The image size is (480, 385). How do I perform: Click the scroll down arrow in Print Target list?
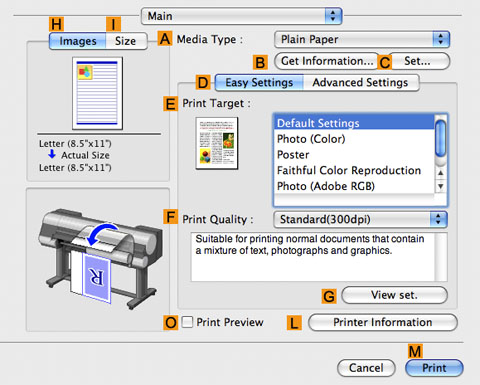click(x=441, y=186)
